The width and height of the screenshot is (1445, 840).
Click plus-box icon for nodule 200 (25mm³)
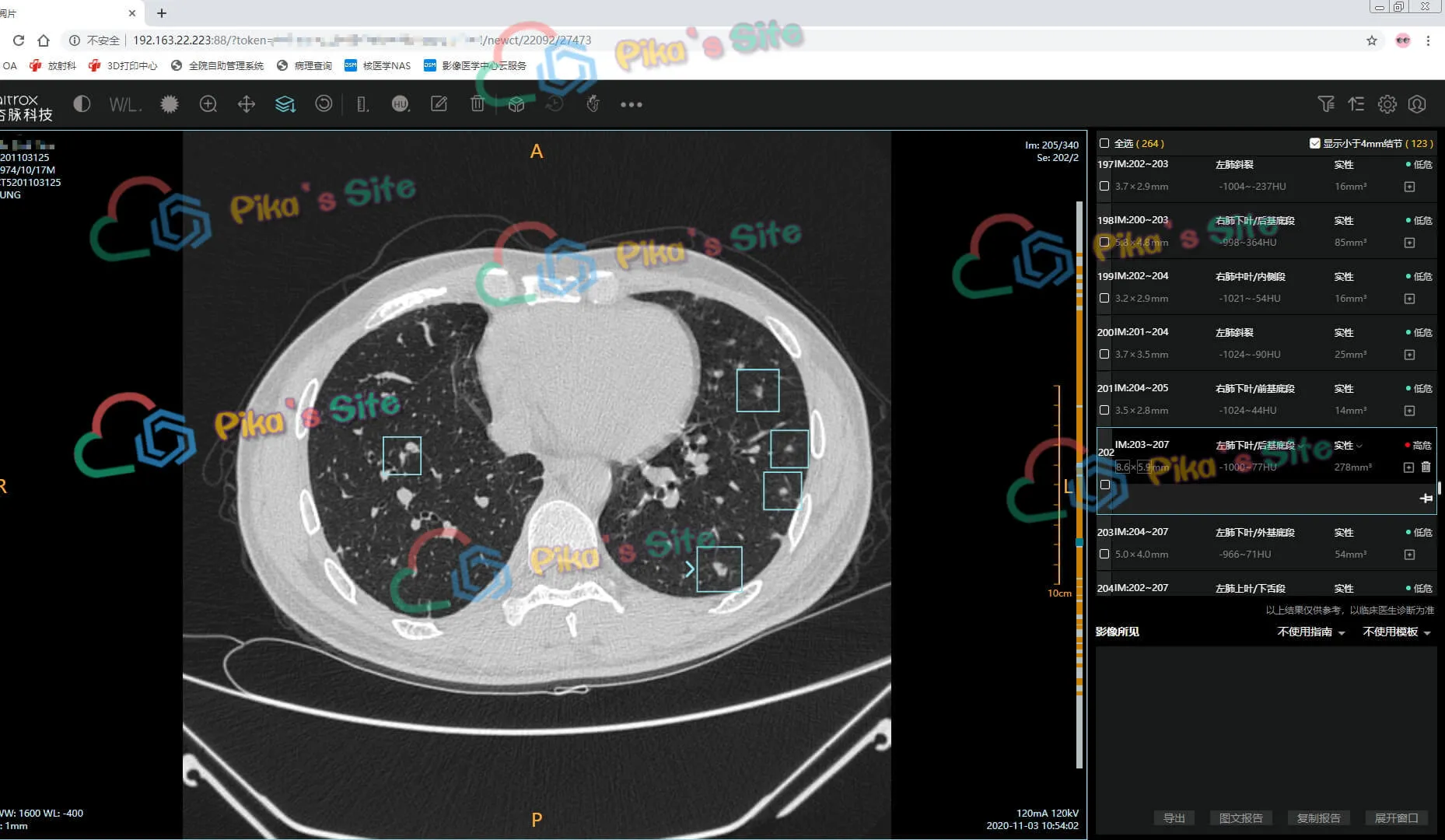tap(1409, 355)
